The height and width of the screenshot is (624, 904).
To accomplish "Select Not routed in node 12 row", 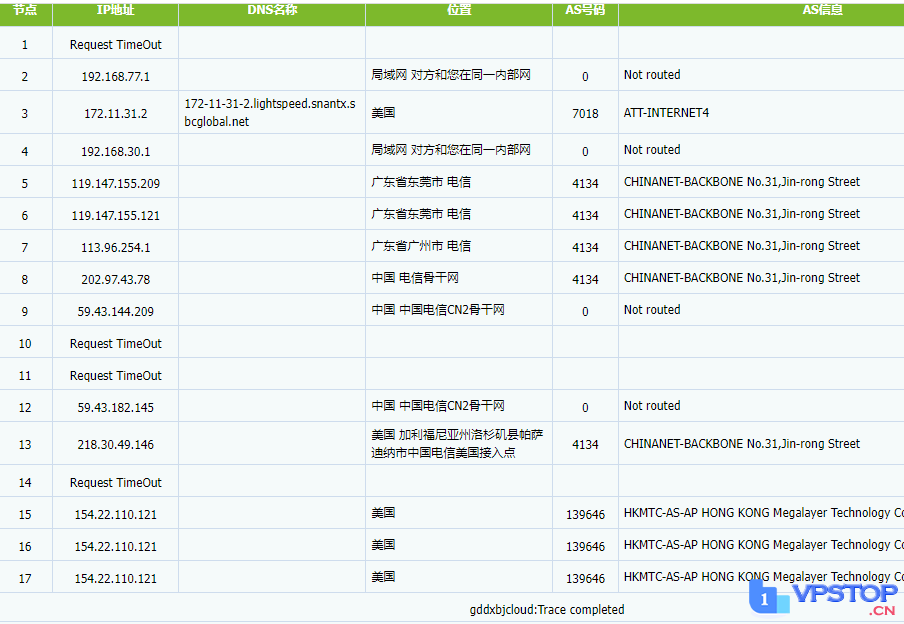I will 652,405.
